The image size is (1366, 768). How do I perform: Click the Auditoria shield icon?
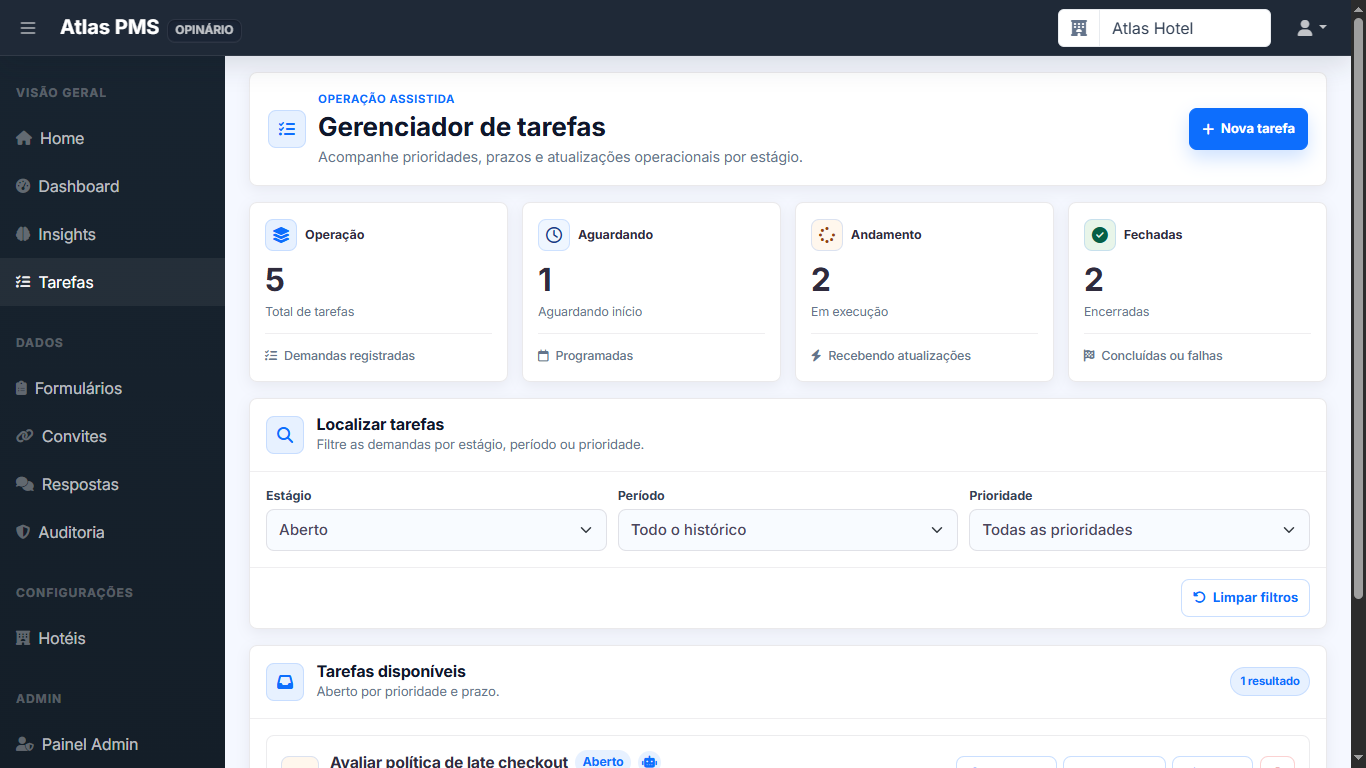(24, 532)
